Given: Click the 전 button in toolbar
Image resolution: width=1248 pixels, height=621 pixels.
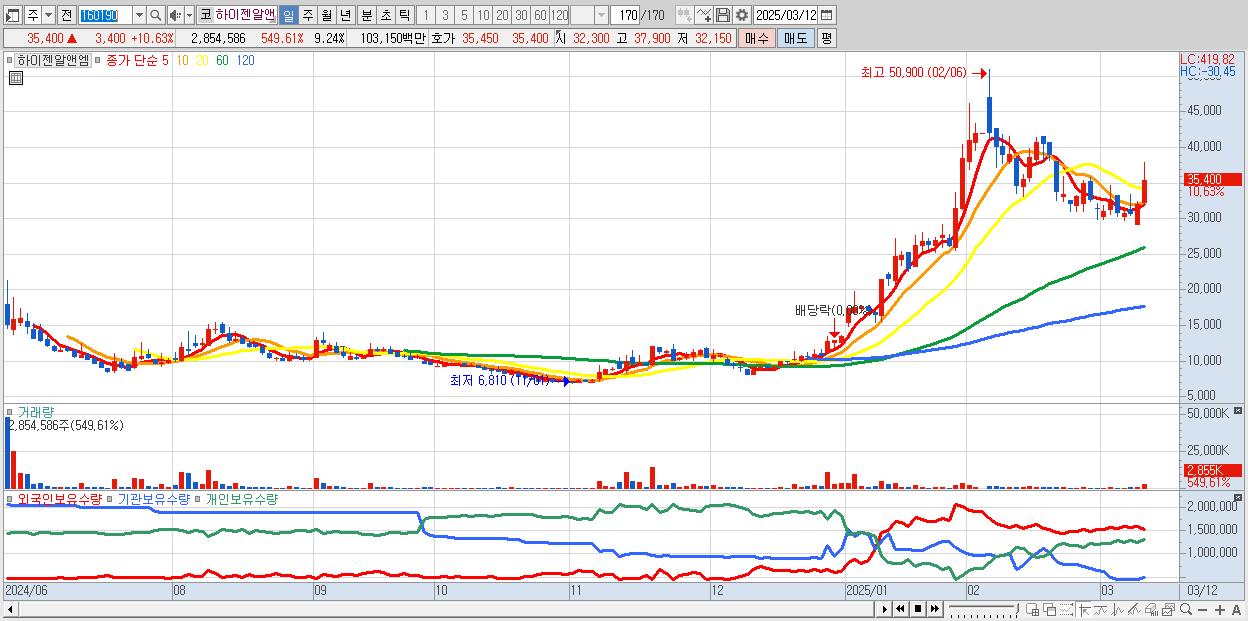Looking at the screenshot, I should [x=66, y=15].
